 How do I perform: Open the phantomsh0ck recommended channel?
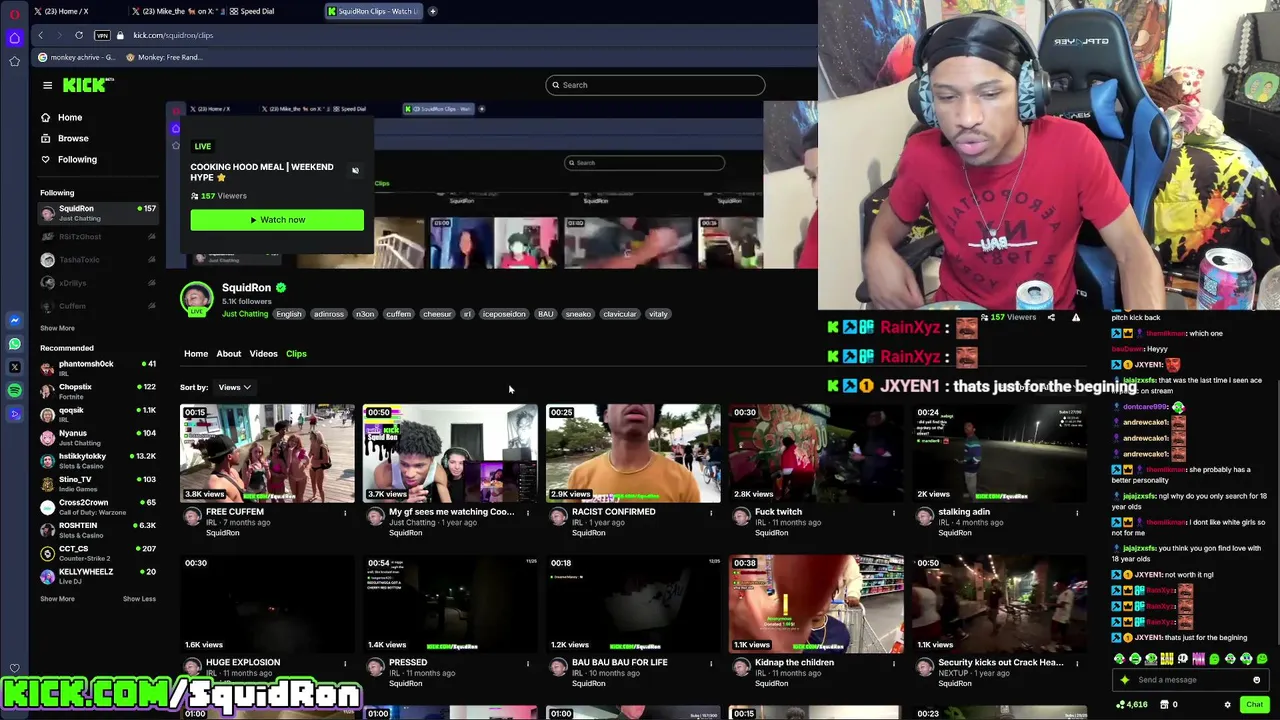[97, 368]
